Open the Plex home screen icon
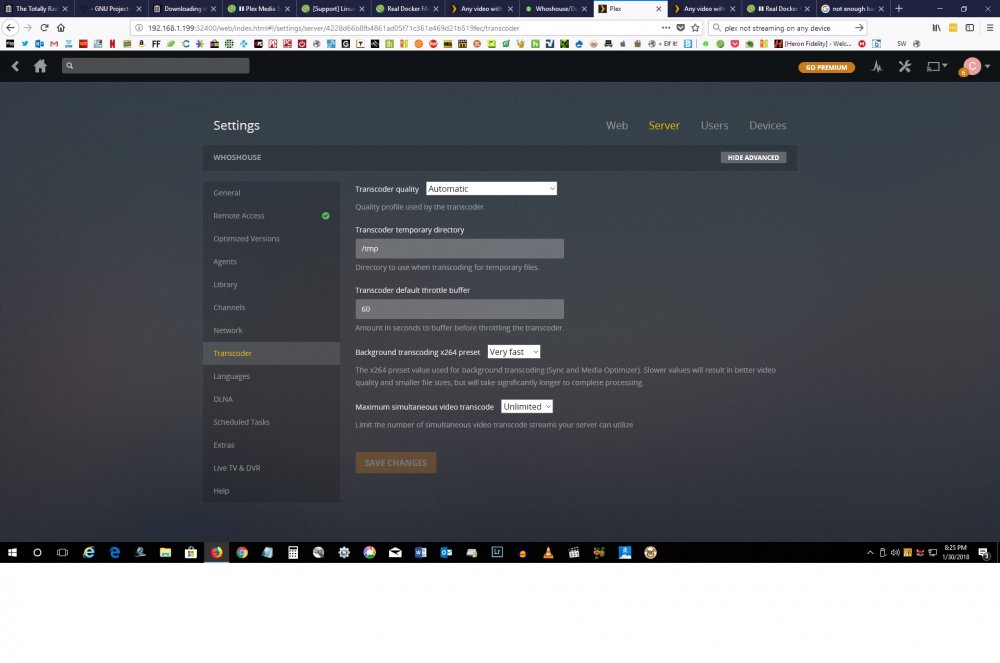Screen dimensions: 1000x663 [40, 66]
